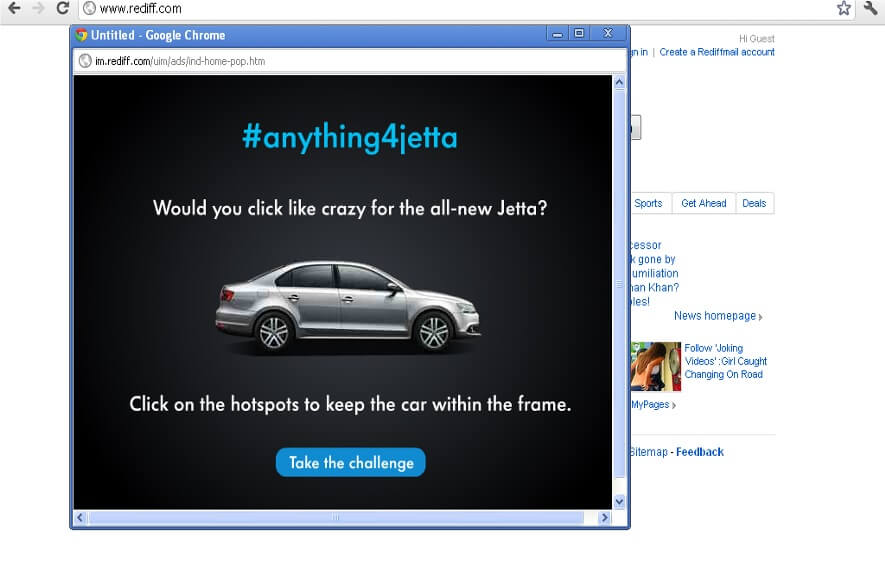885x565 pixels.
Task: Open the Get Ahead tab
Action: pyautogui.click(x=703, y=203)
